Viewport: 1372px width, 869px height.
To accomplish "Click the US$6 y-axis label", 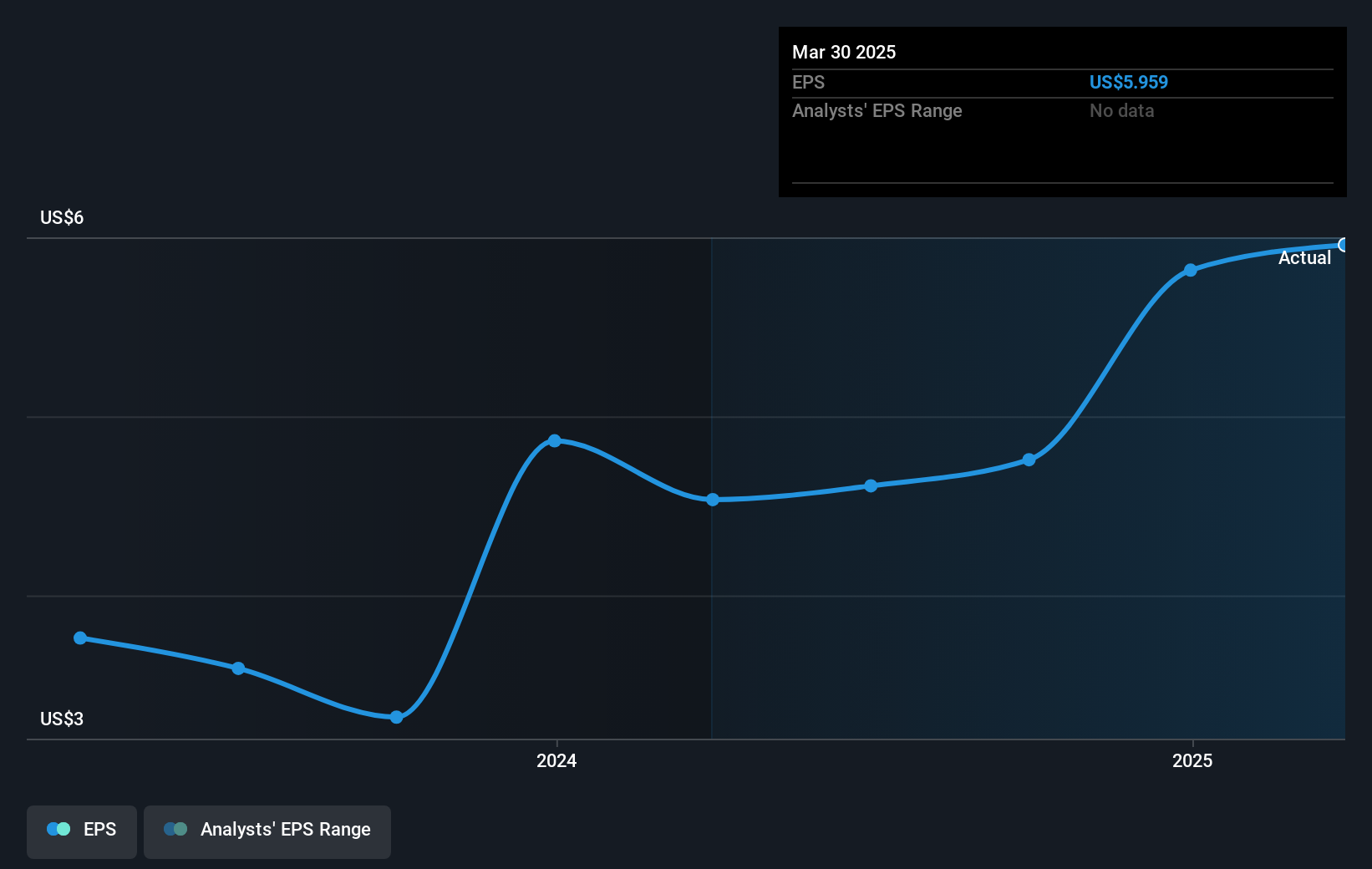I will click(62, 218).
